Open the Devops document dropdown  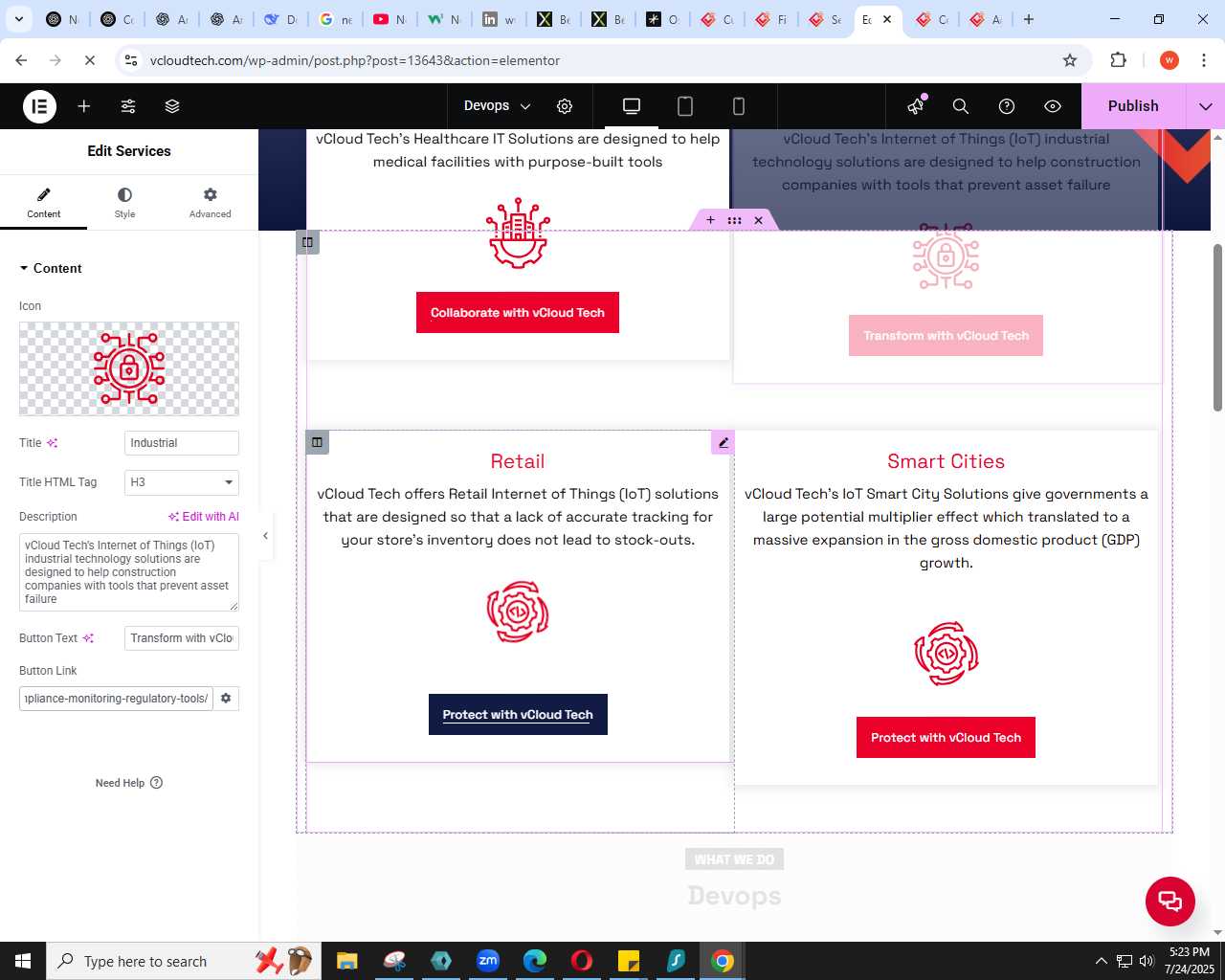(497, 106)
